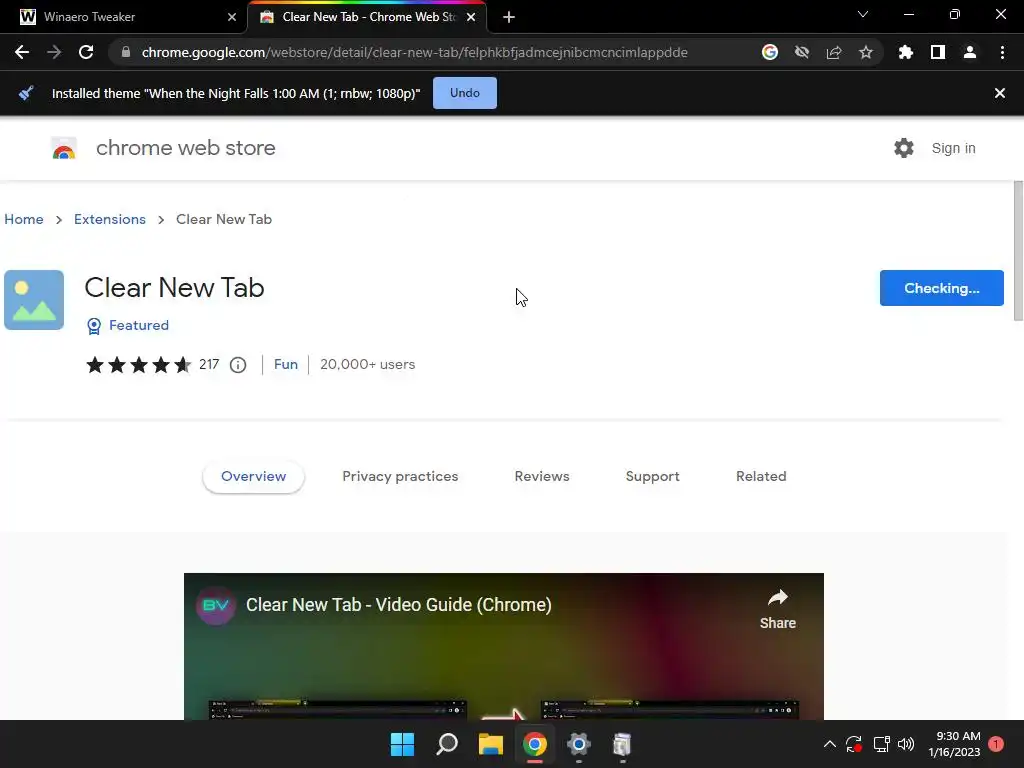Open Settings gear in the taskbar
The width and height of the screenshot is (1024, 768).
tap(579, 744)
